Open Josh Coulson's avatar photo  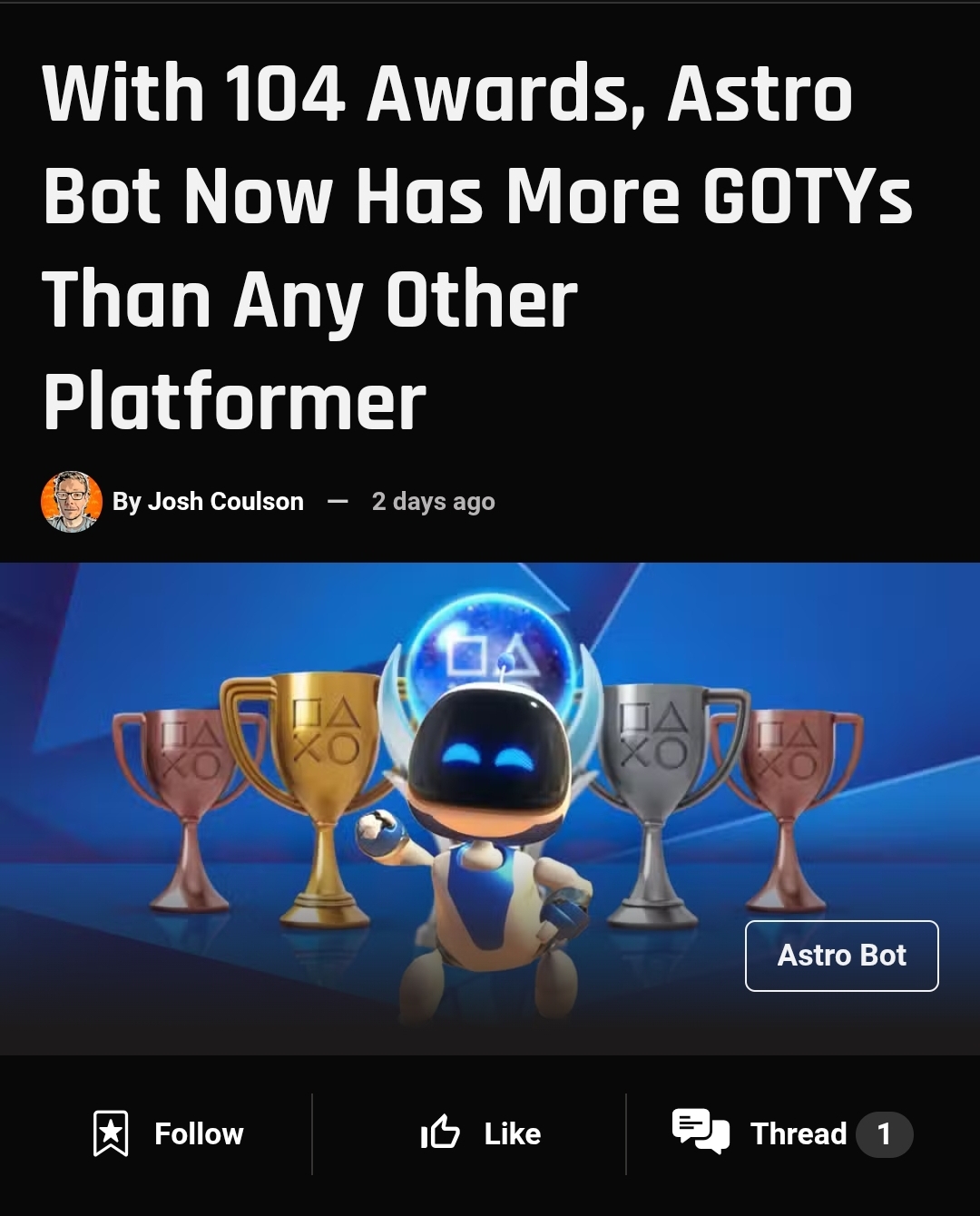tap(72, 501)
